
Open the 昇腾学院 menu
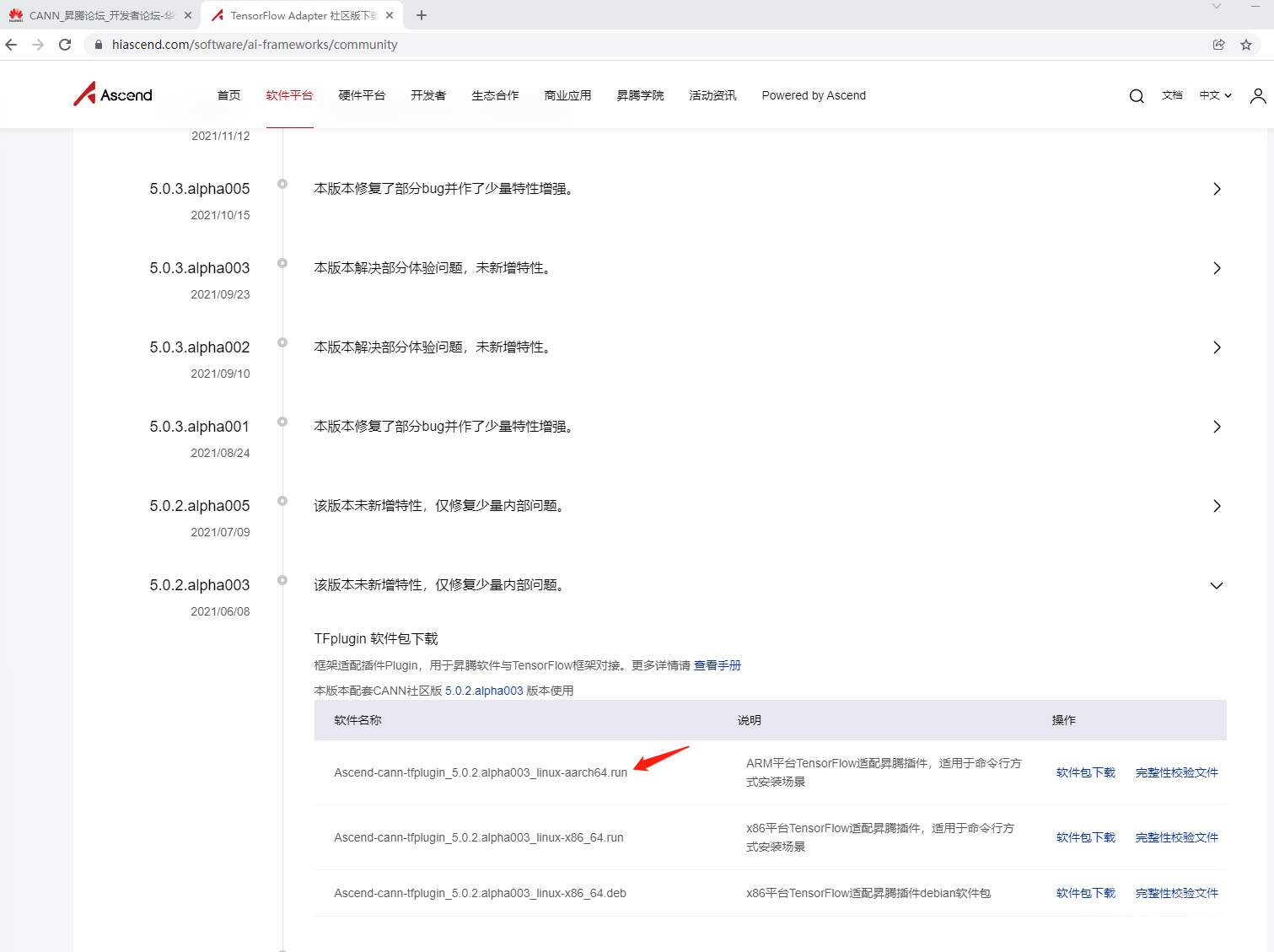(x=640, y=95)
